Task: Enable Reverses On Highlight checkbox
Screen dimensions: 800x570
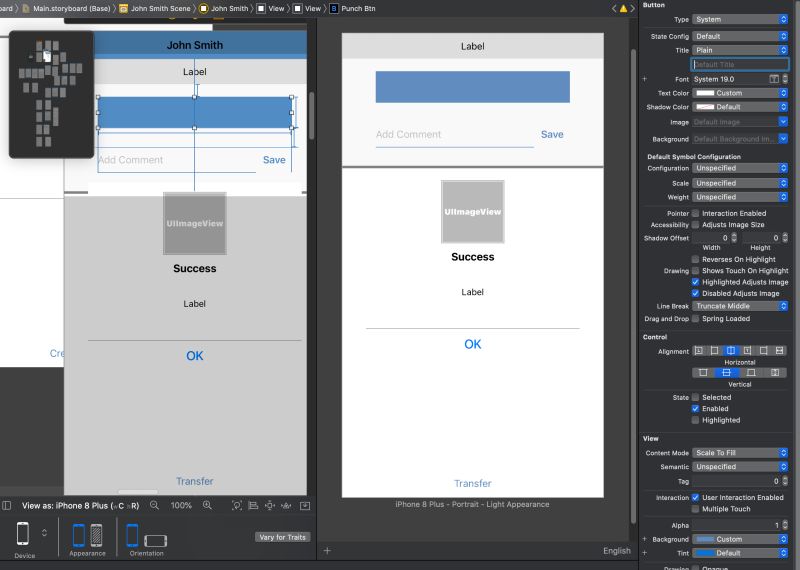Action: [x=695, y=259]
